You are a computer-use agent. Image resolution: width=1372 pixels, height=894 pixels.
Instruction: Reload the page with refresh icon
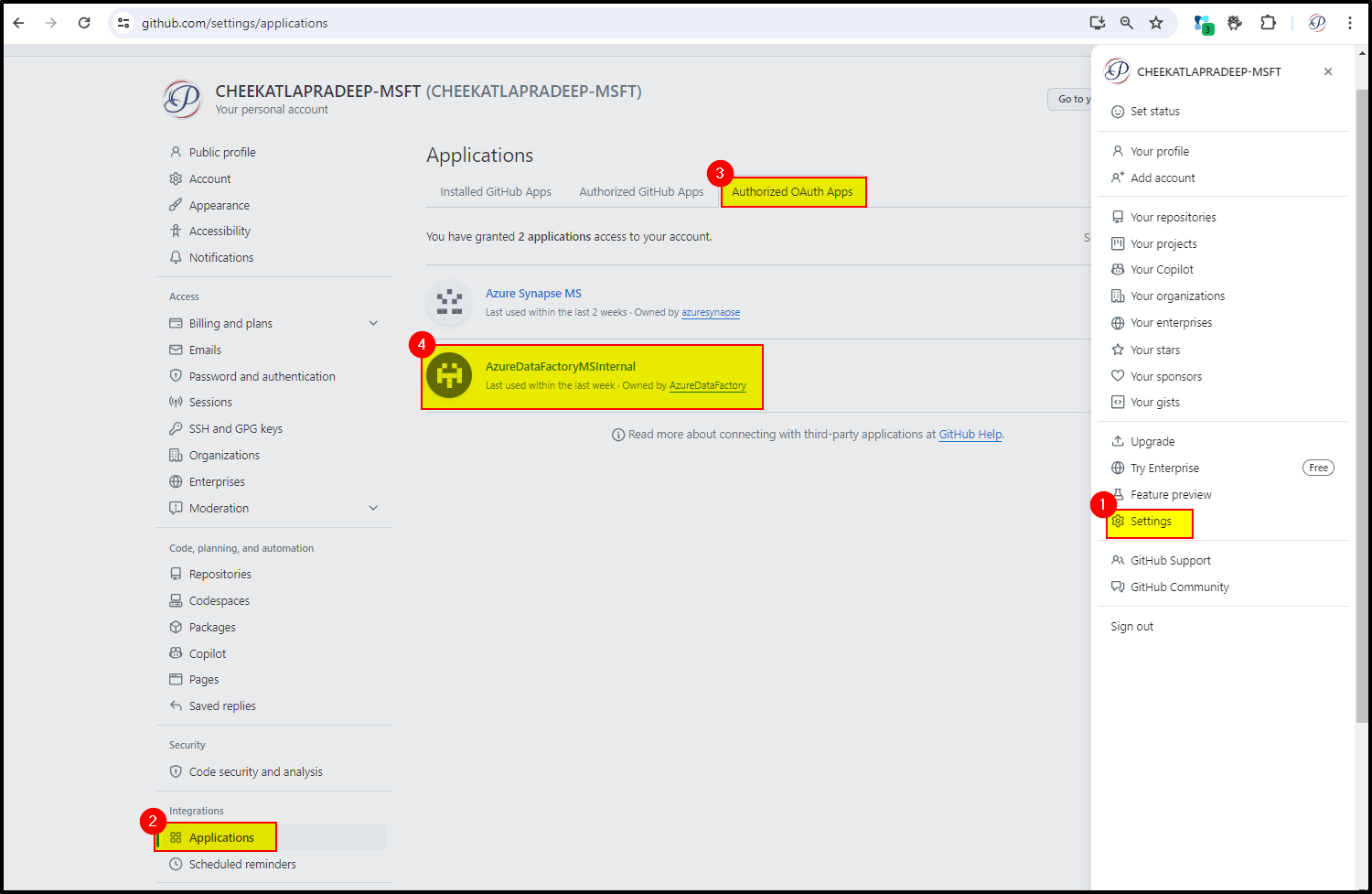pos(84,23)
